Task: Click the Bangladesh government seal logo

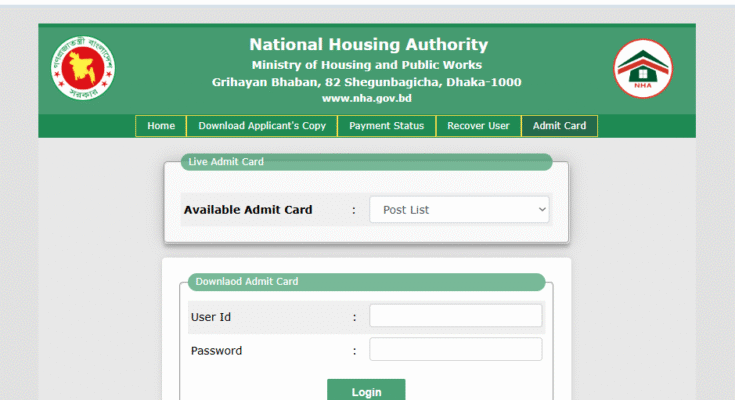Action: pos(83,68)
